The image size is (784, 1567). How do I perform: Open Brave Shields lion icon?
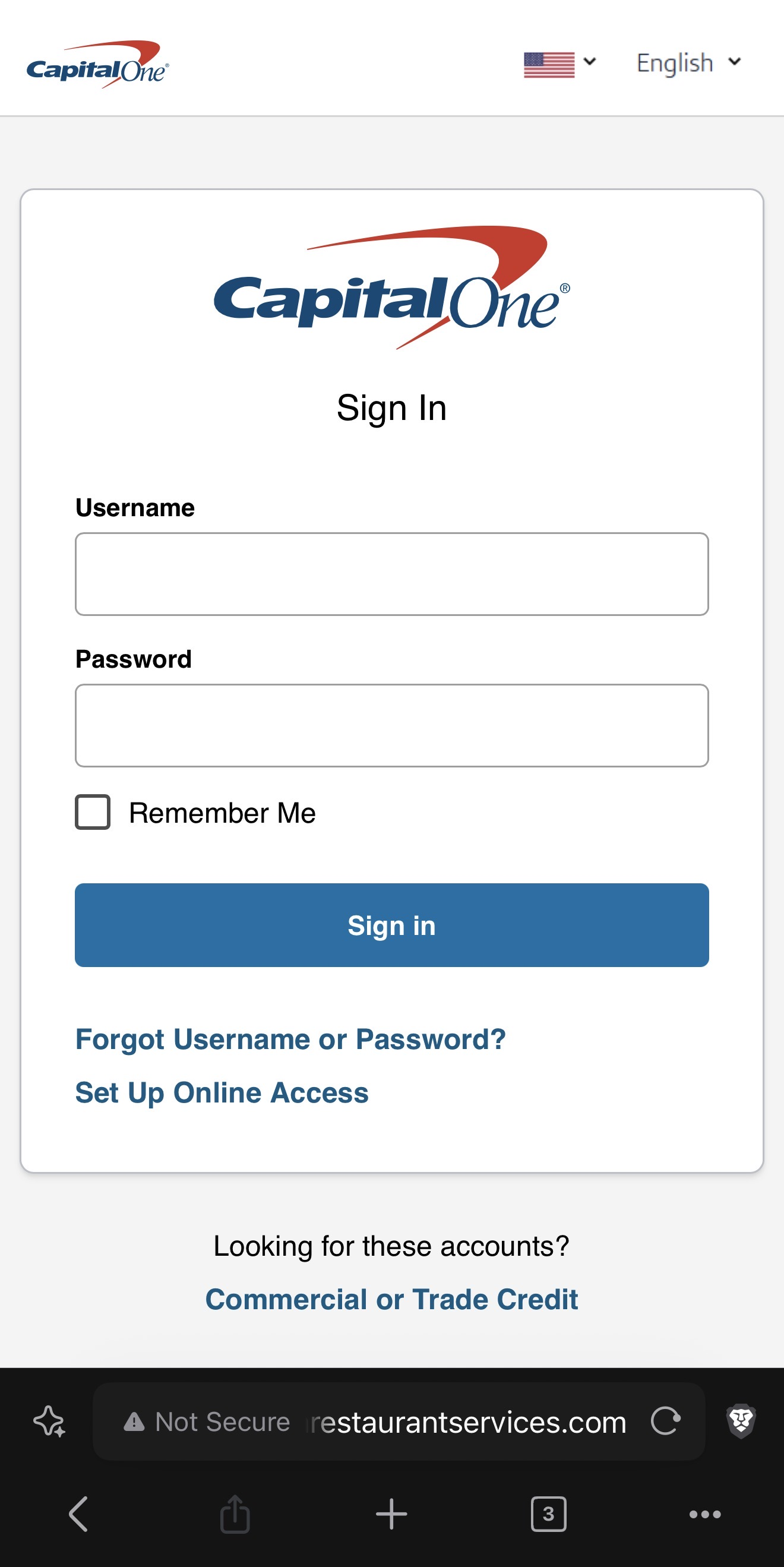741,1421
